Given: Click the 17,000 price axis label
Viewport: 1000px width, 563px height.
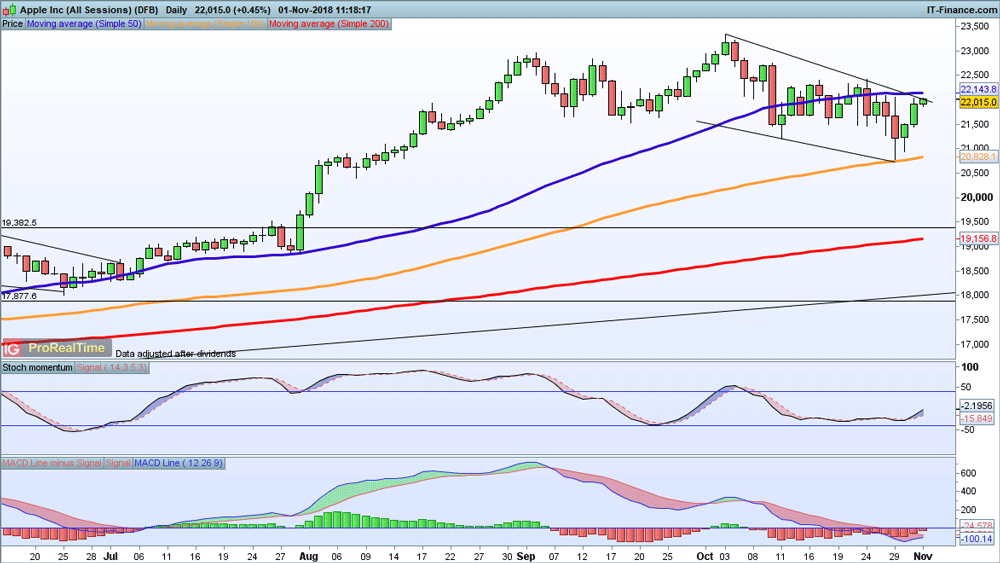Looking at the screenshot, I should click(977, 344).
